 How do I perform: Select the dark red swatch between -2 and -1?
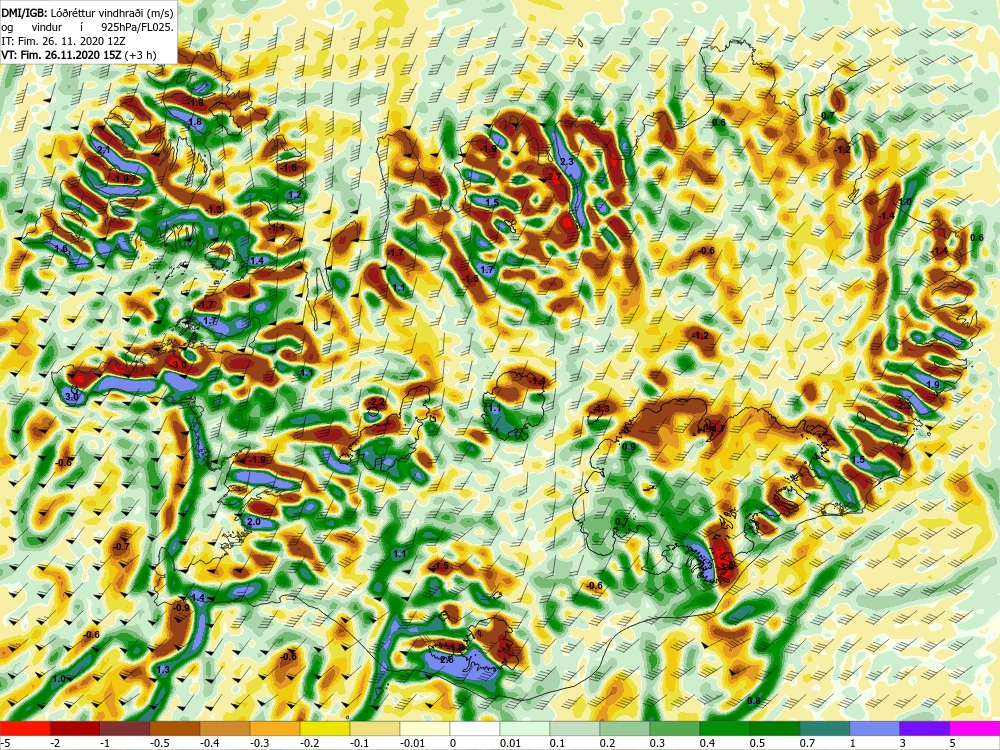(x=75, y=728)
